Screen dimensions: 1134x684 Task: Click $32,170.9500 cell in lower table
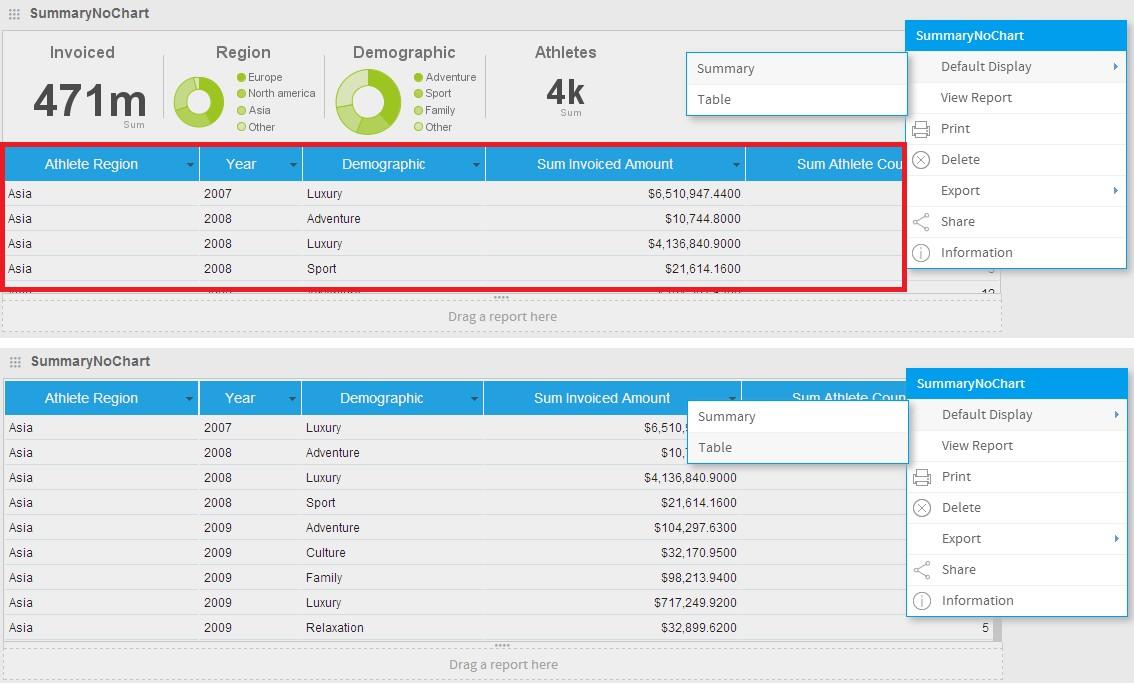699,553
